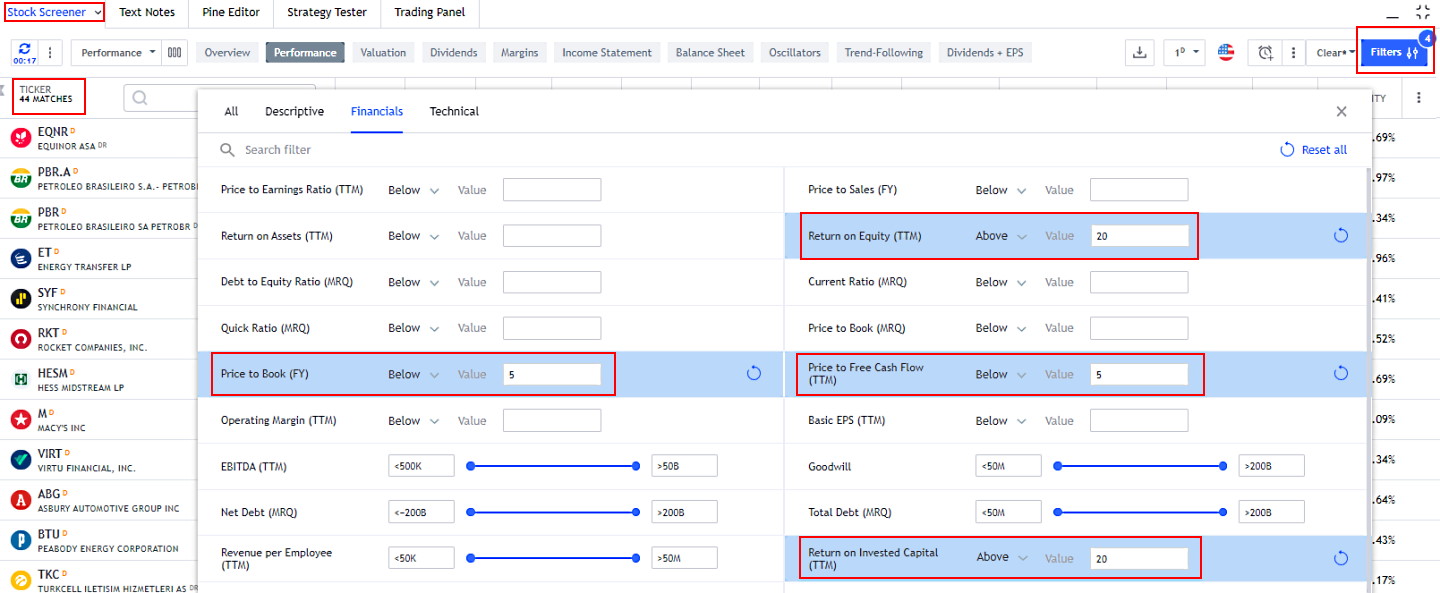Select the Valuation column view

(383, 53)
